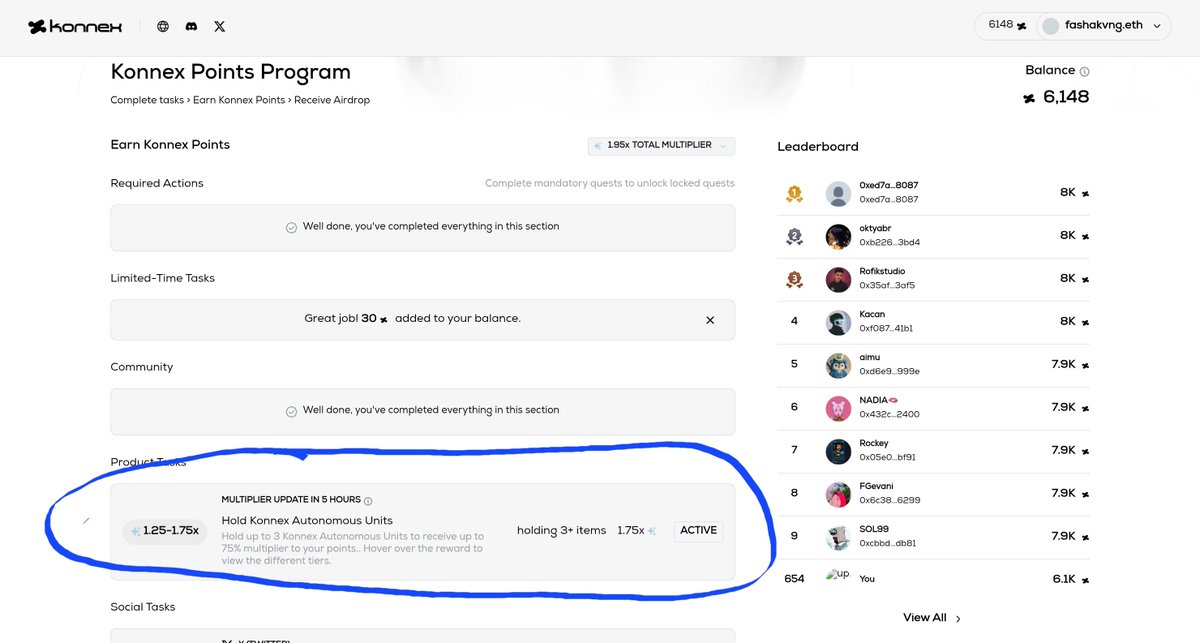This screenshot has height=643, width=1200.
Task: Click the Leaderboard heading
Action: click(818, 147)
